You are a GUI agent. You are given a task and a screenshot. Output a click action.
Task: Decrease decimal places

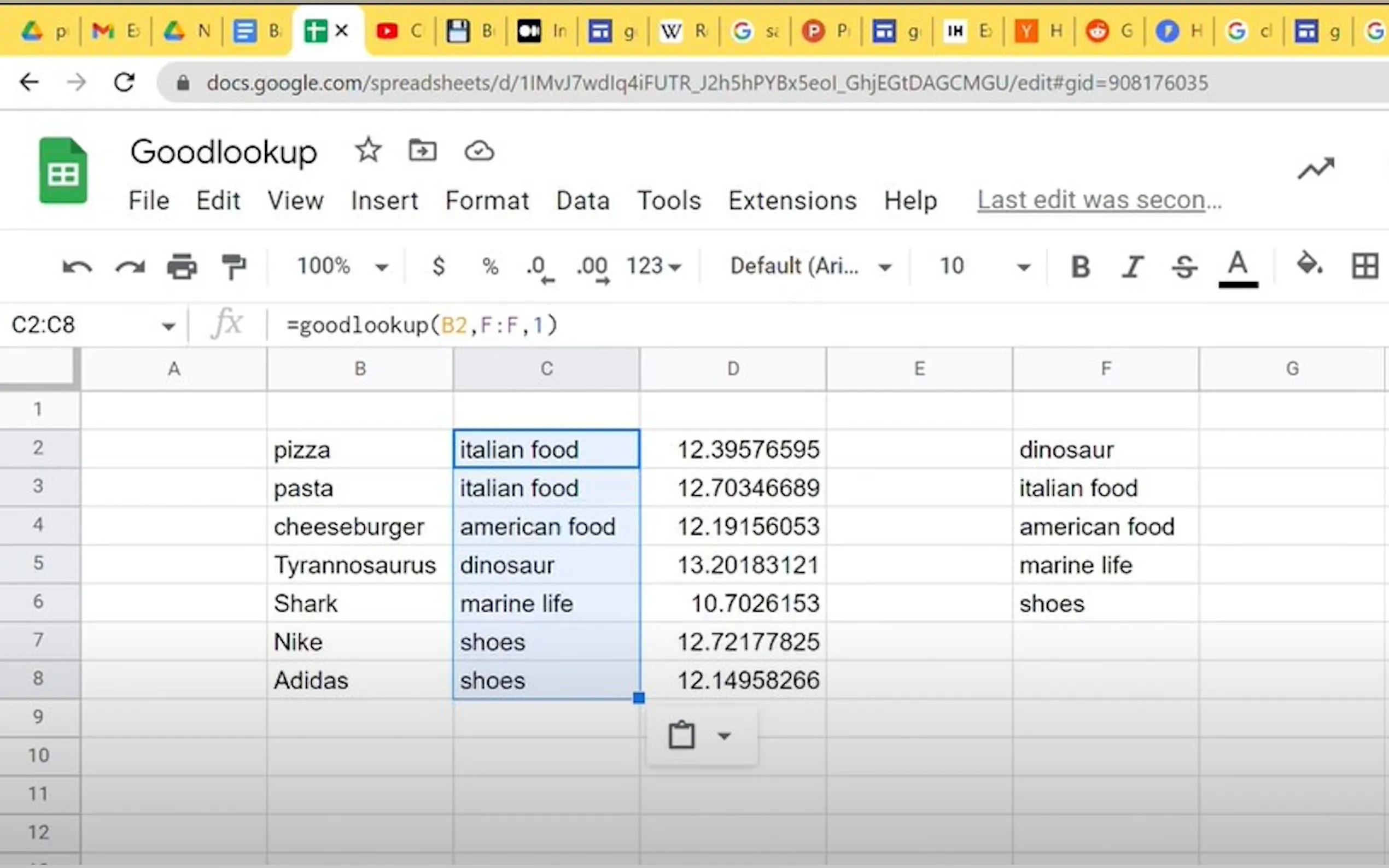click(538, 266)
